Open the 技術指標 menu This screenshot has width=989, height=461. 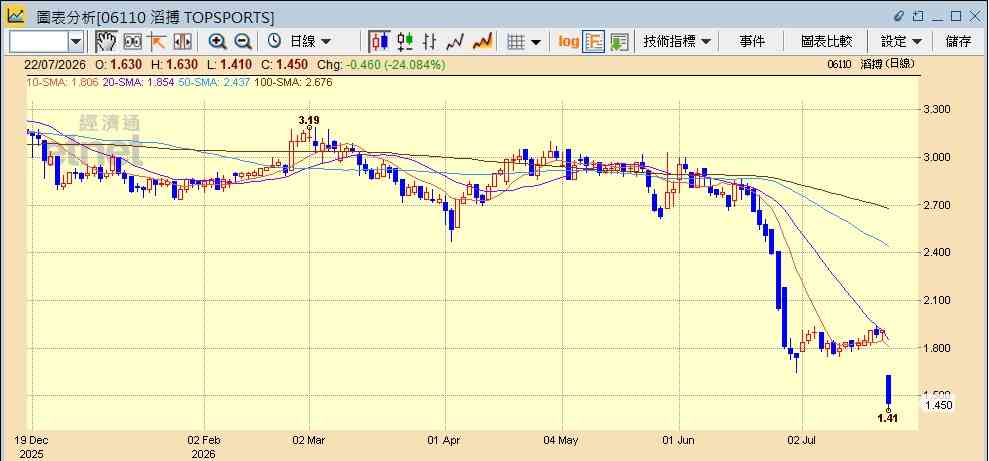(x=677, y=42)
